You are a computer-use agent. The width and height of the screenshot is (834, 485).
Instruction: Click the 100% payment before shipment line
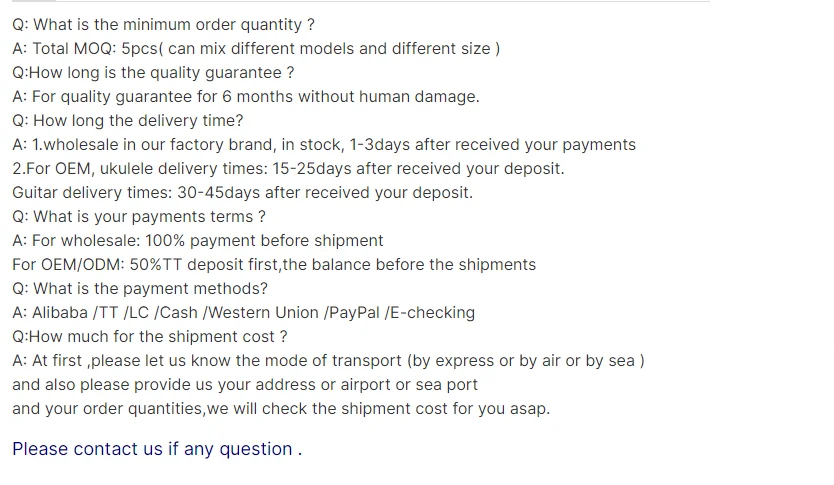[x=198, y=241]
